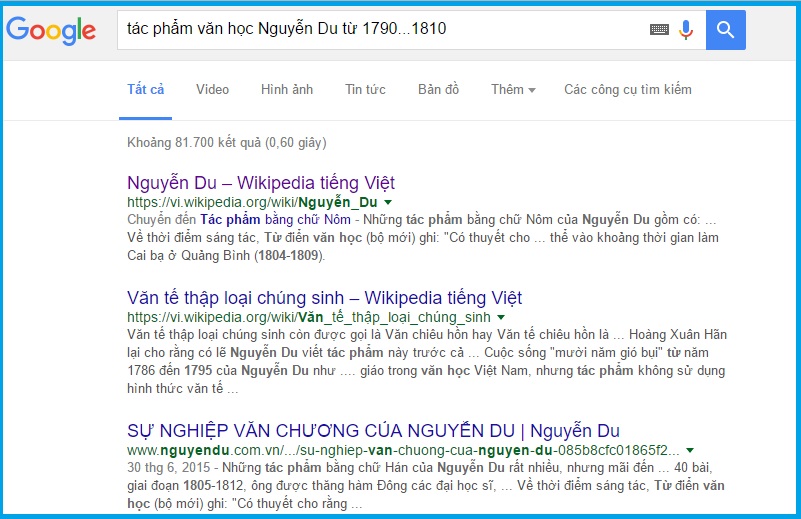The height and width of the screenshot is (519, 801).
Task: Click the Google logo
Action: coord(51,30)
